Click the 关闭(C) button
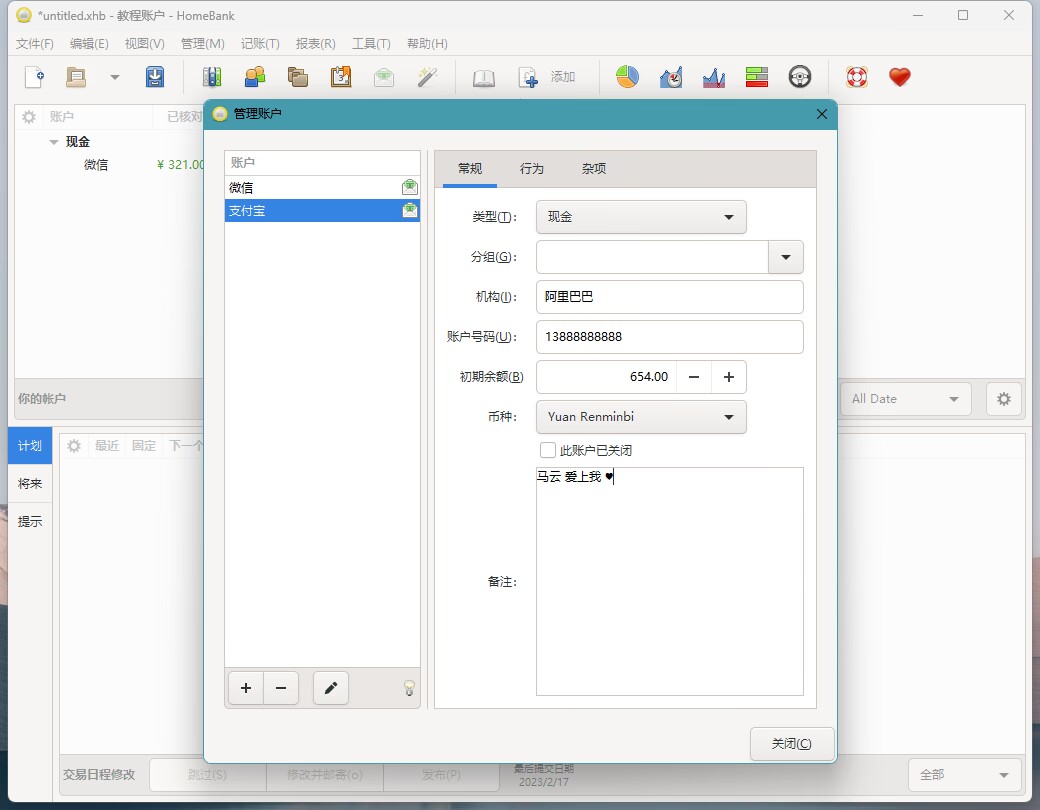Screen dimensions: 1040x810 (791, 744)
